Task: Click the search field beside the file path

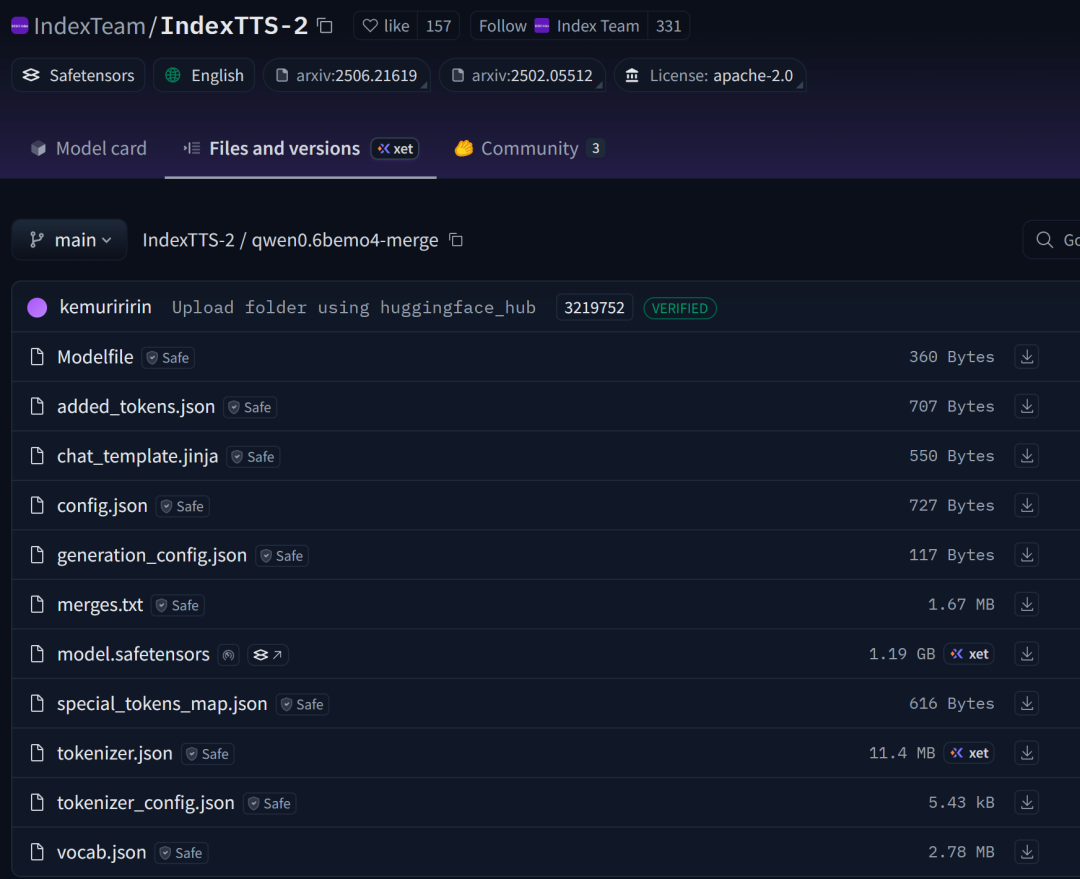Action: click(1055, 240)
